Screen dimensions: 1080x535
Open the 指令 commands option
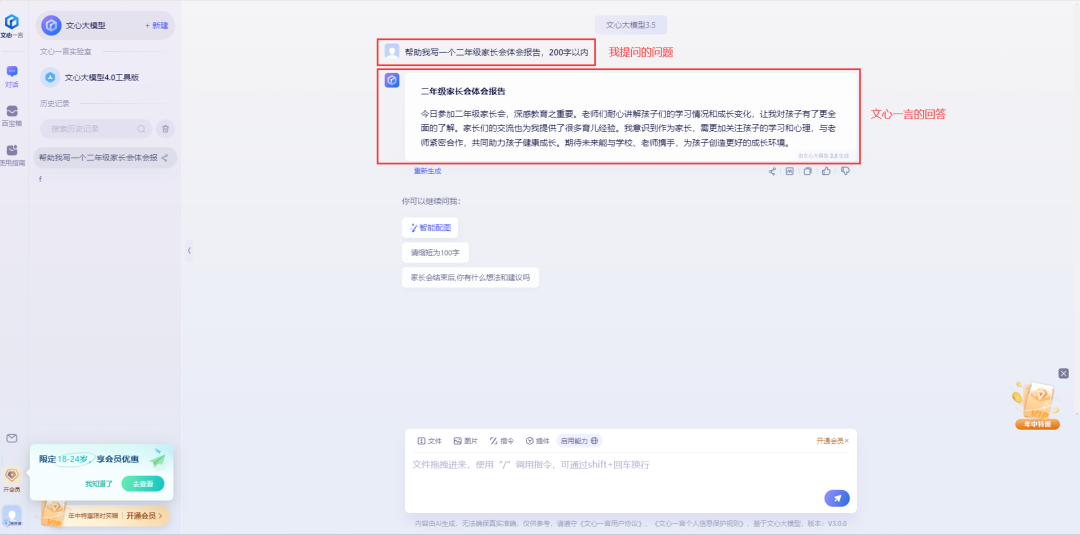tap(501, 441)
